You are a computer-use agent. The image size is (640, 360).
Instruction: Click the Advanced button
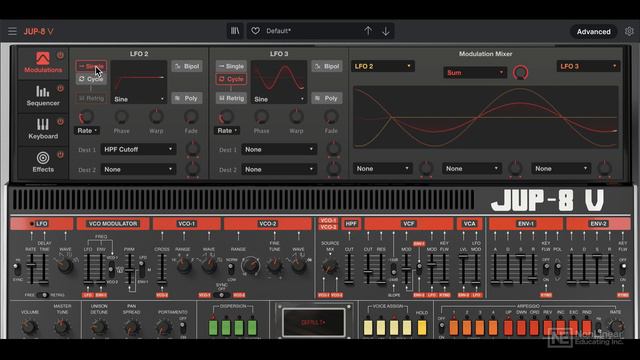pyautogui.click(x=593, y=31)
